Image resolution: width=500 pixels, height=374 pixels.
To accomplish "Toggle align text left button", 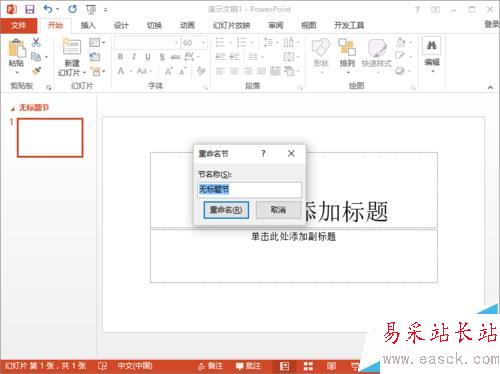I will tap(220, 71).
